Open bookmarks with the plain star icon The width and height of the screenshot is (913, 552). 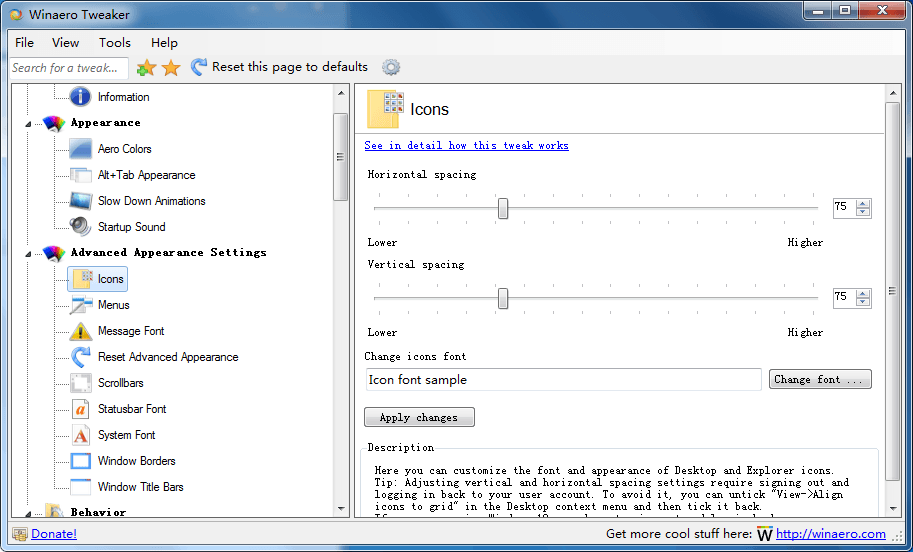pos(171,68)
